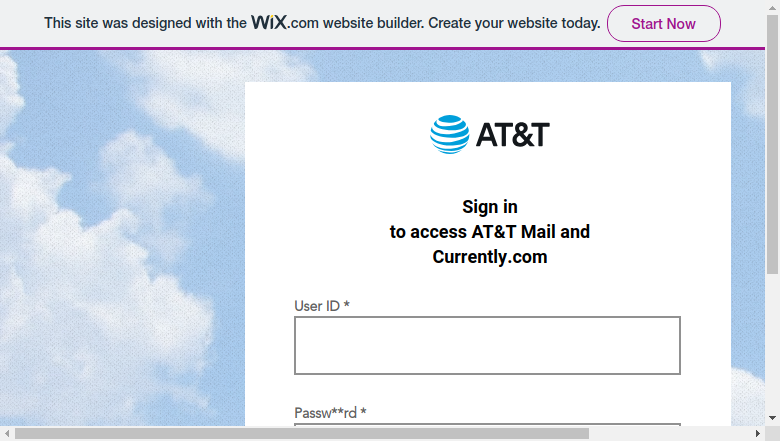
Task: Focus the User ID input field
Action: [488, 346]
